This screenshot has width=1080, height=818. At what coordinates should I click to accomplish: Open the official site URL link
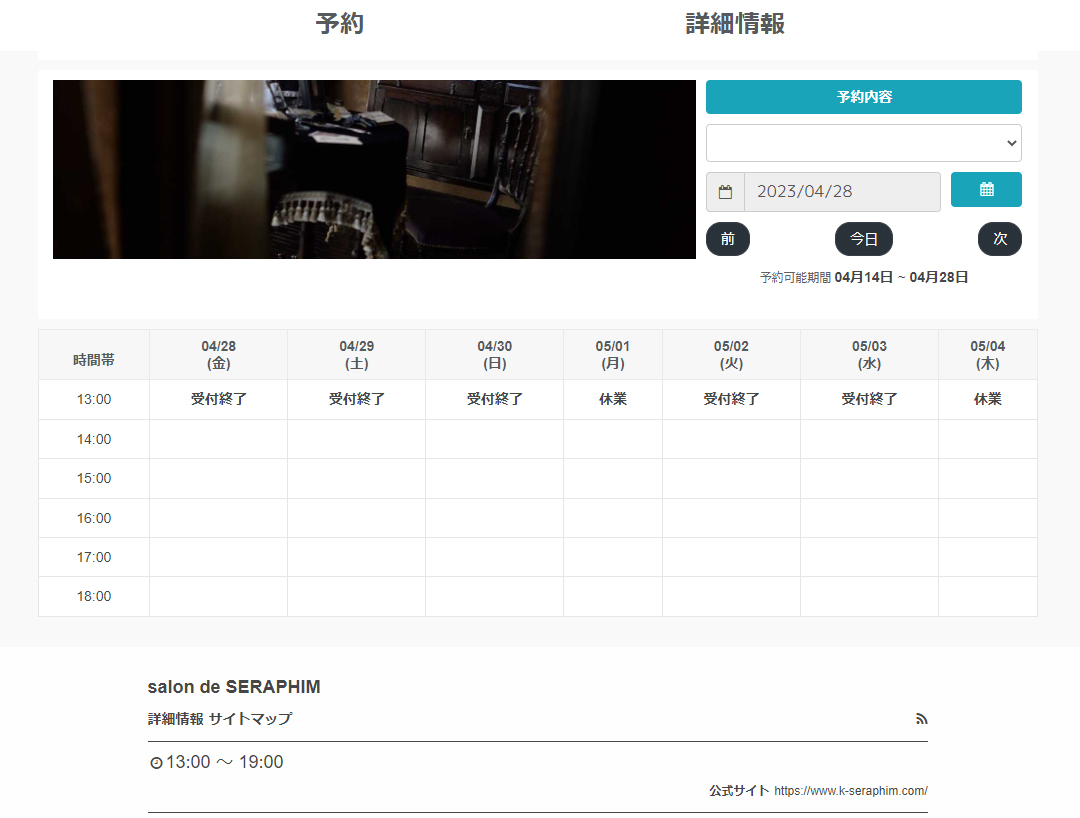tap(850, 791)
